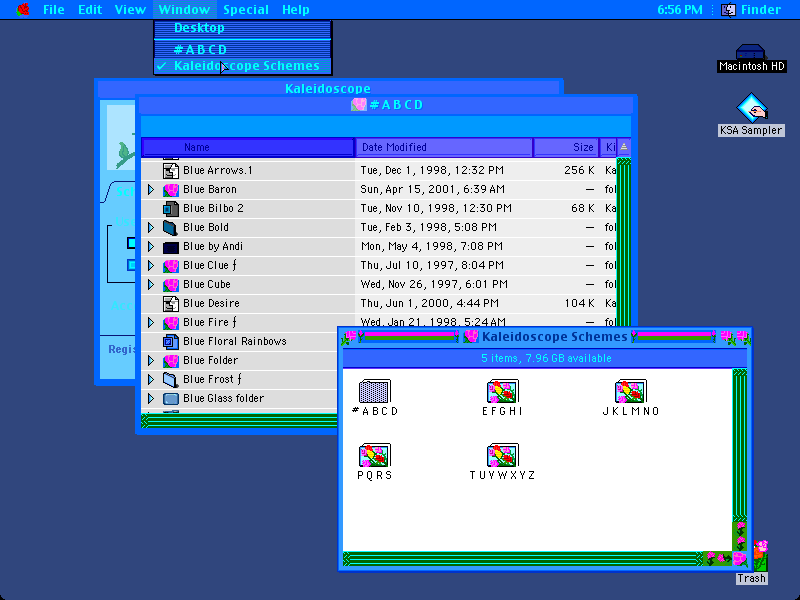This screenshot has height=600, width=800.
Task: Click the Blue Floral Rainbows file icon
Action: [x=171, y=342]
